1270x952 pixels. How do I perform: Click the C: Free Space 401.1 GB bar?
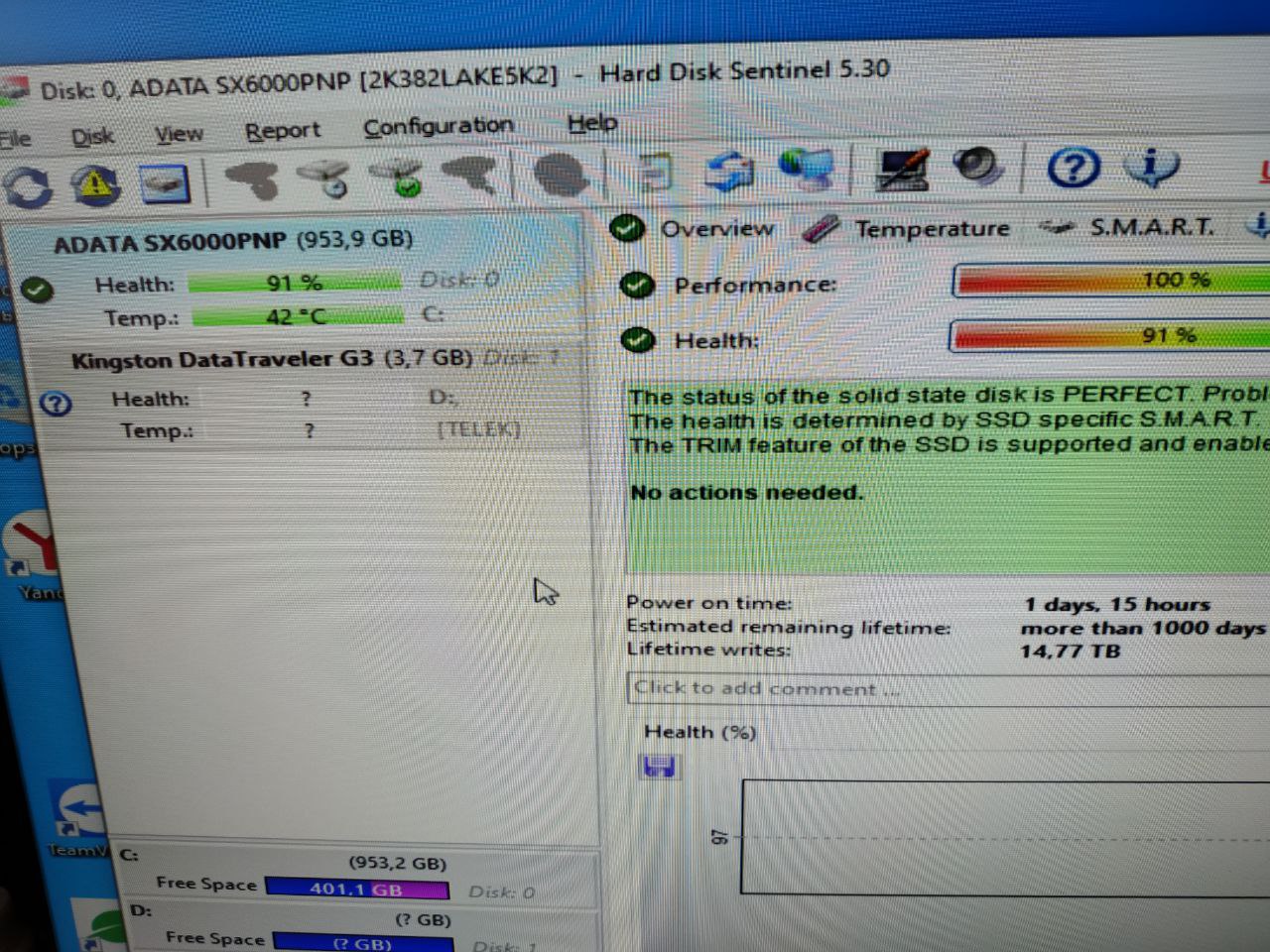(x=357, y=889)
